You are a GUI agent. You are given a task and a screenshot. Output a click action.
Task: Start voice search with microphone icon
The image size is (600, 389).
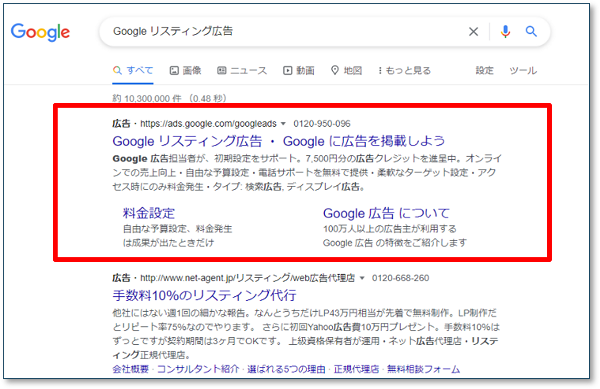(505, 31)
